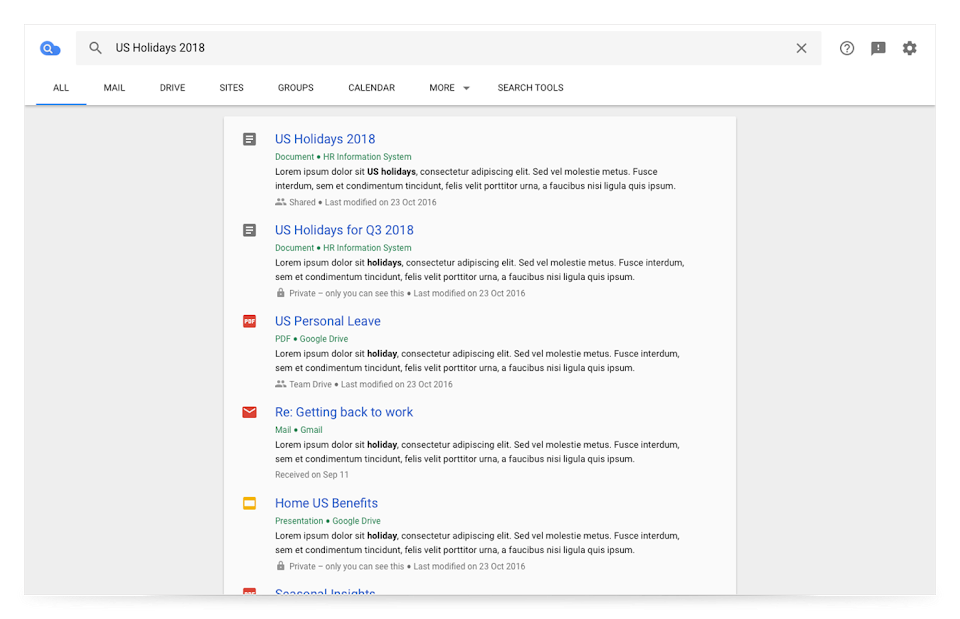Click mail icon beside Re: Getting back to work
This screenshot has width=960, height=619.
click(250, 412)
